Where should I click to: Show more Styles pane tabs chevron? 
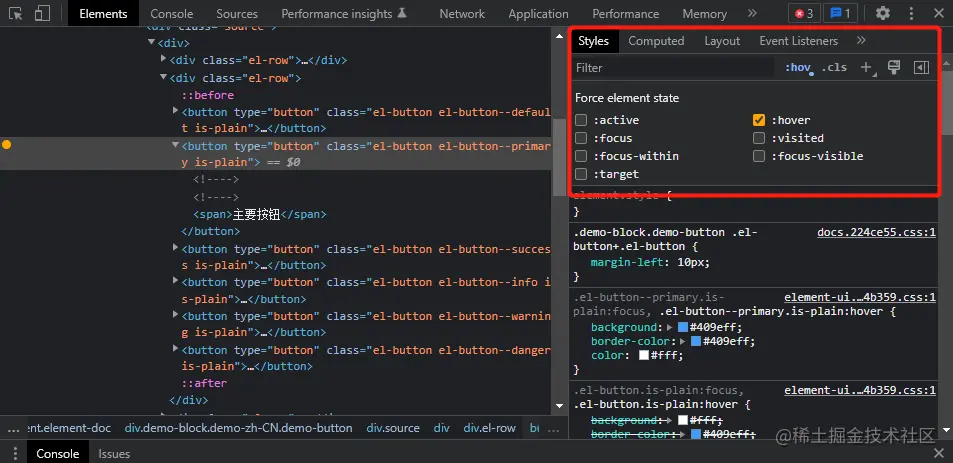(861, 41)
